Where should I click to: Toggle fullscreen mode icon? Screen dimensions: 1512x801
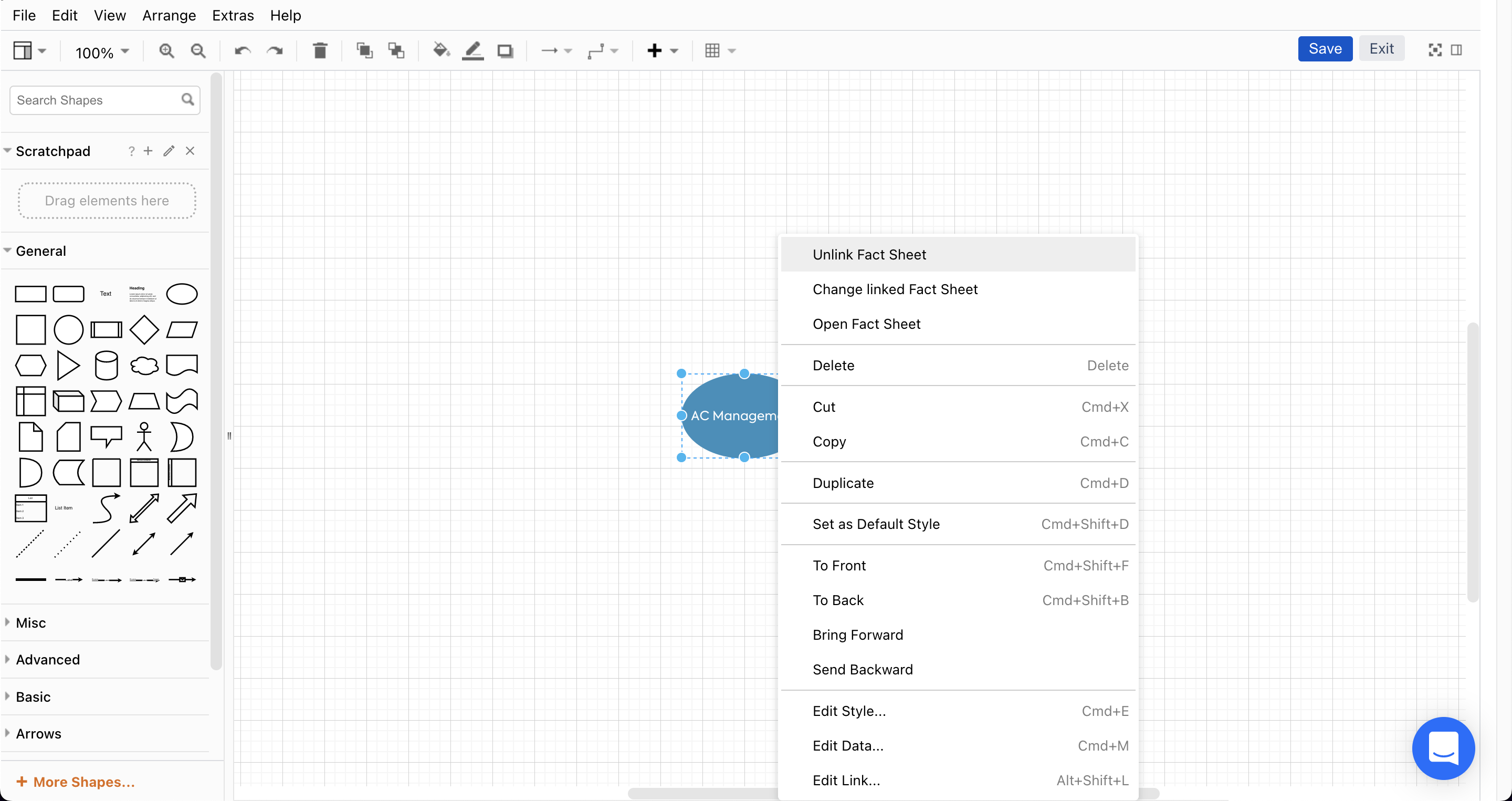(x=1434, y=50)
